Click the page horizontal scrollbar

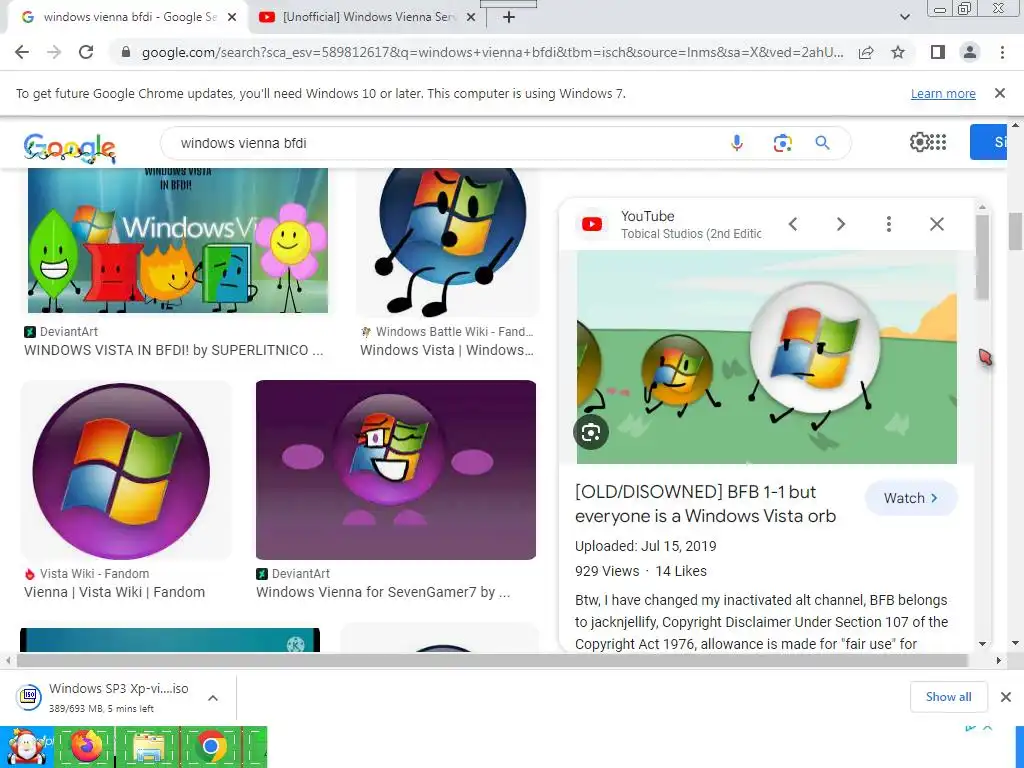click(x=492, y=660)
